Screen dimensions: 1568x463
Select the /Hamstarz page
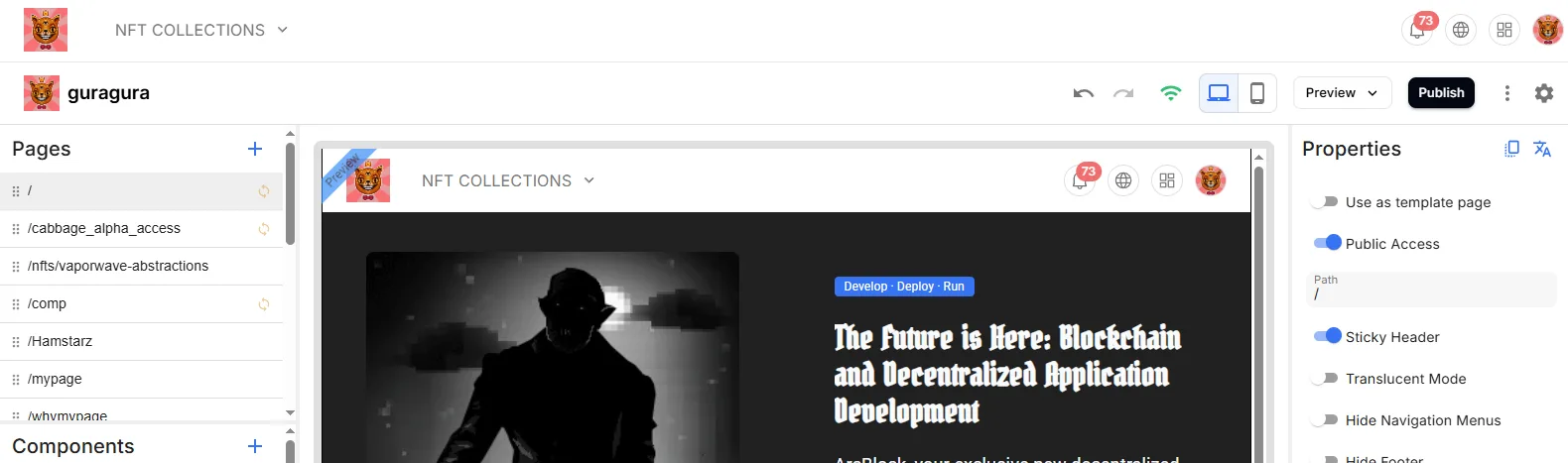[141, 342]
